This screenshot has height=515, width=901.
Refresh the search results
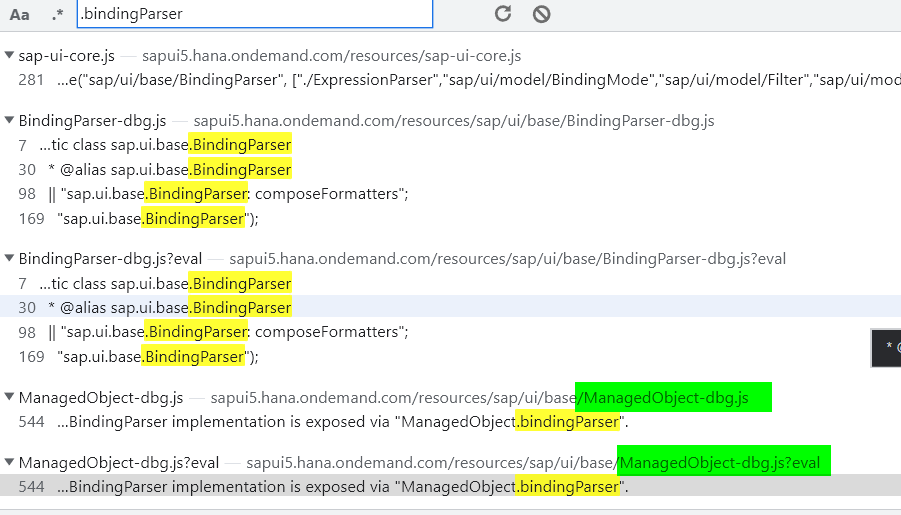(x=503, y=13)
